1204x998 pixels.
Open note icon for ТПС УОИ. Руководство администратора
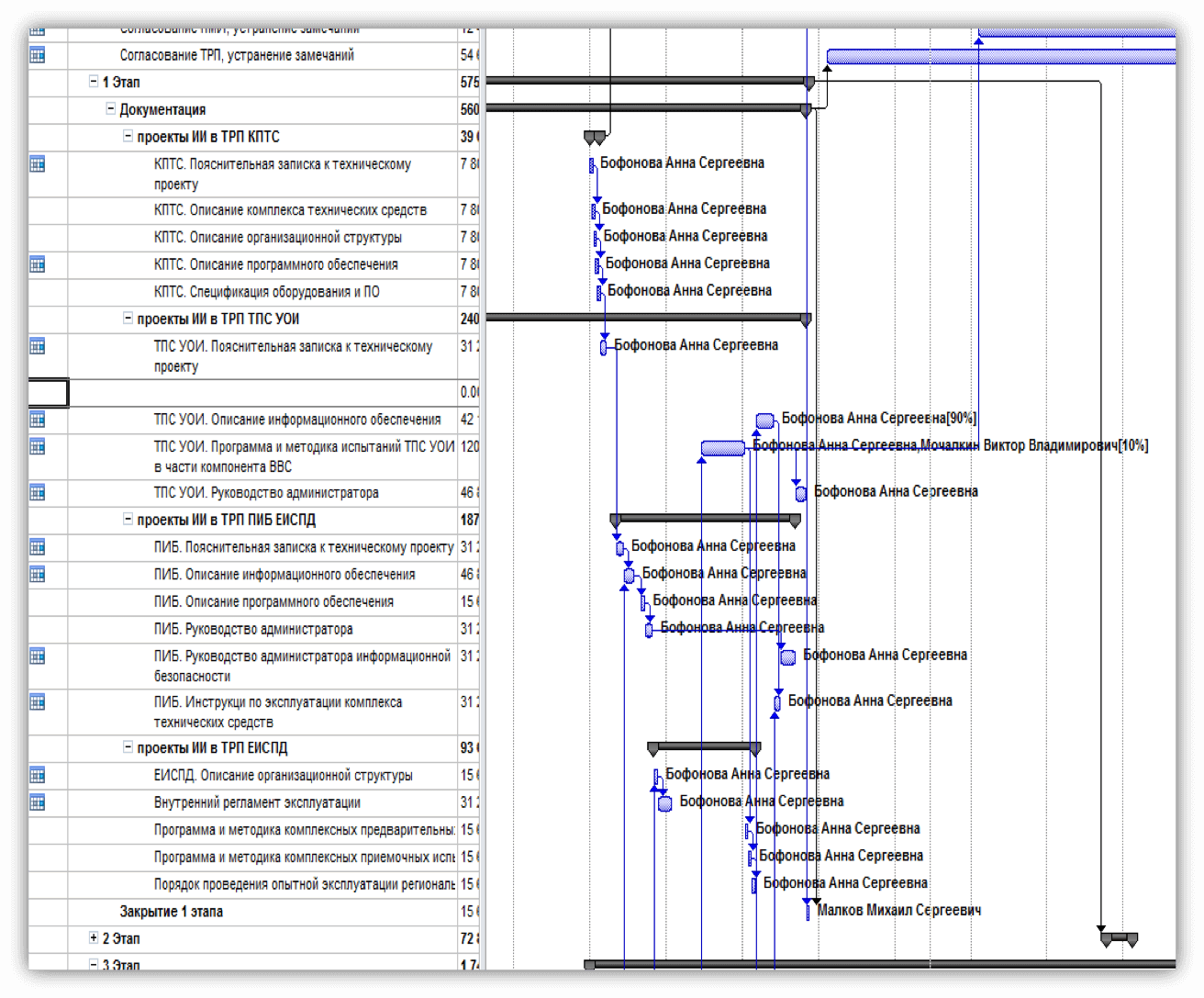37,493
